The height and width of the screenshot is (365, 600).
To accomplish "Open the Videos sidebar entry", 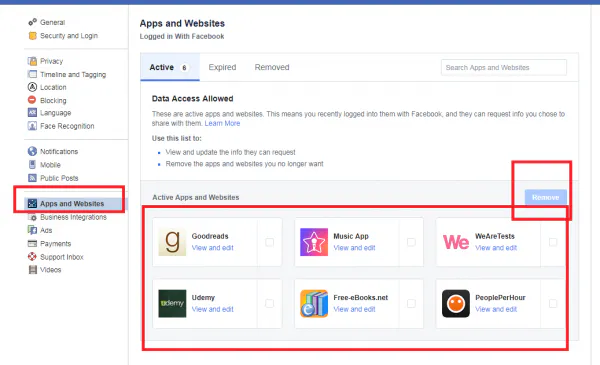I will (x=51, y=270).
